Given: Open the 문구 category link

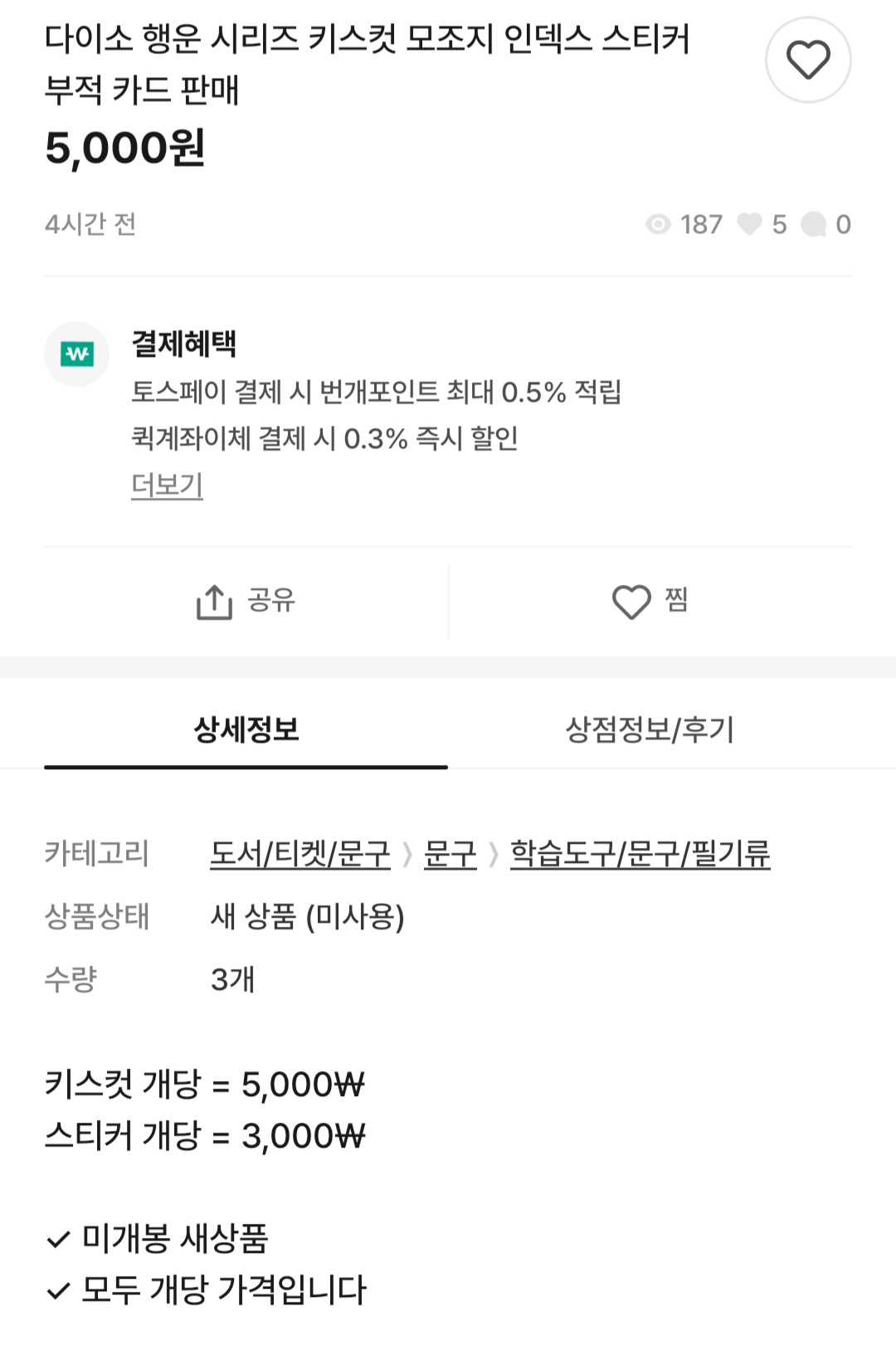Looking at the screenshot, I should click(x=450, y=854).
